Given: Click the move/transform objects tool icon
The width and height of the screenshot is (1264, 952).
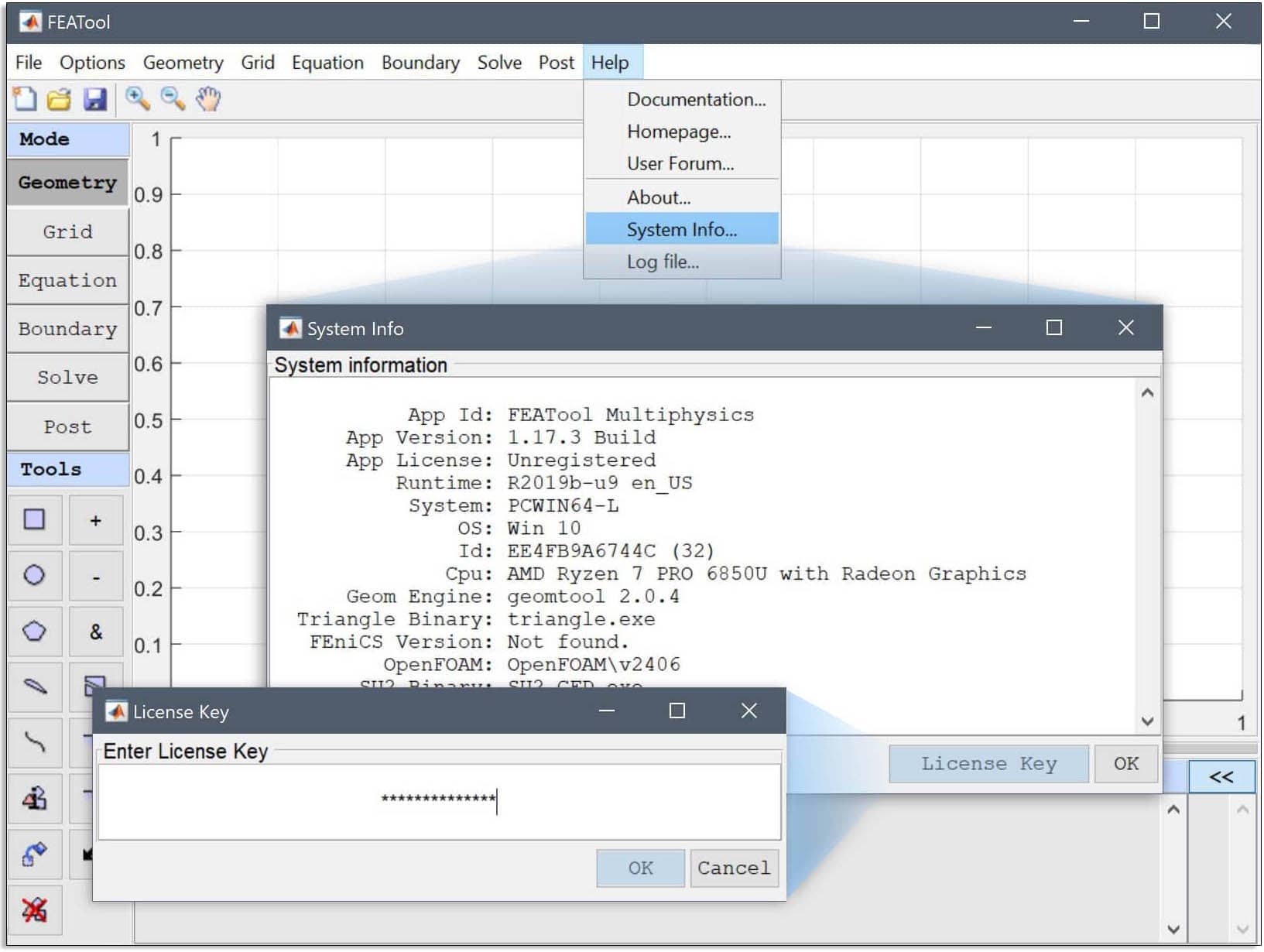Looking at the screenshot, I should (34, 799).
